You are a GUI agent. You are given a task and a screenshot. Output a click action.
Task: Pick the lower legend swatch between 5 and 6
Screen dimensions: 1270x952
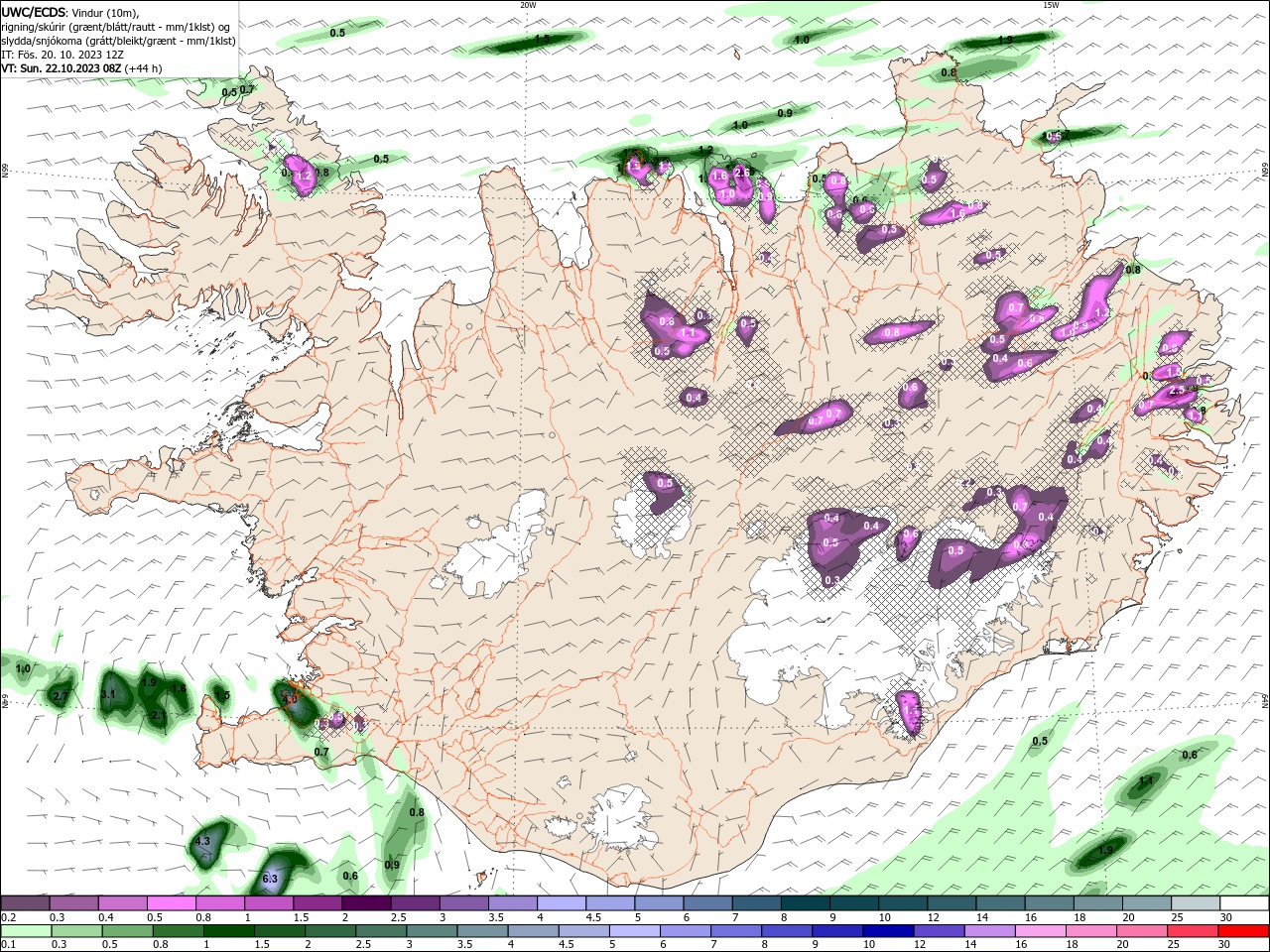[x=635, y=931]
